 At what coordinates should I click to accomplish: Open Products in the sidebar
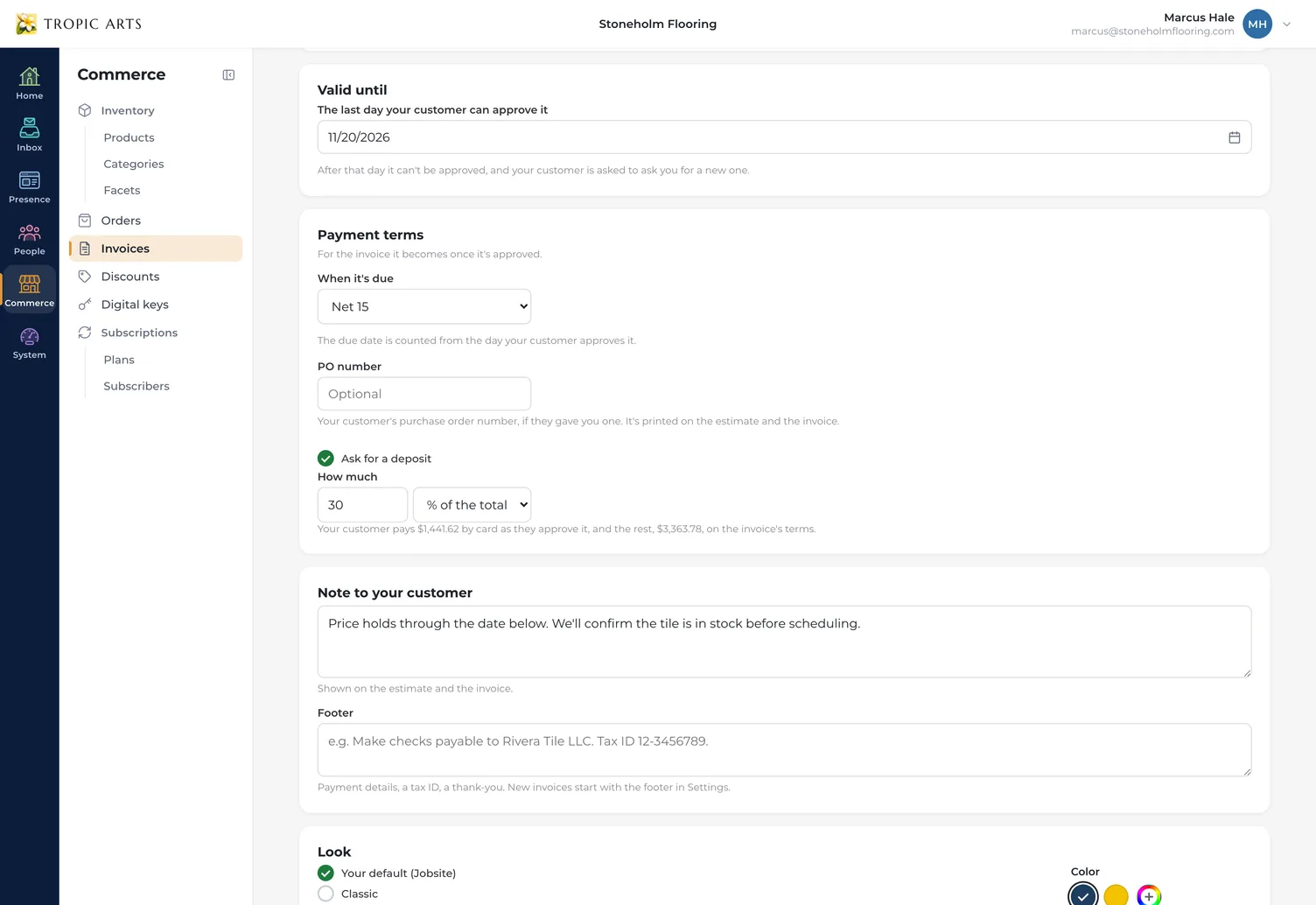click(x=129, y=137)
